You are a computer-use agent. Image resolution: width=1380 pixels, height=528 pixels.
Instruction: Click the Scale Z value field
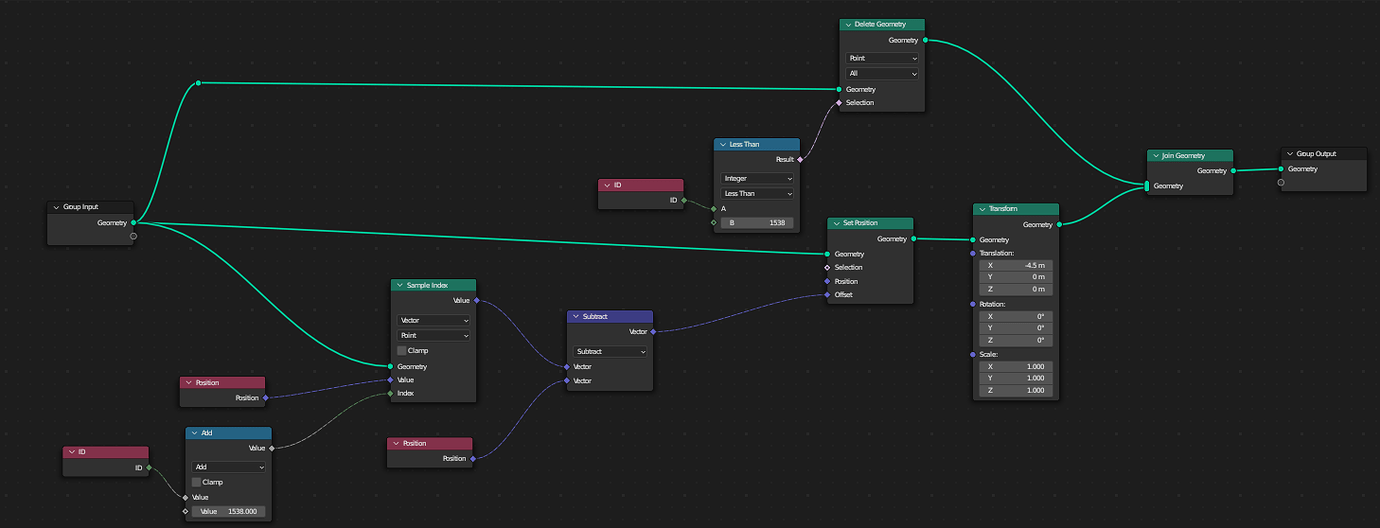point(1016,390)
